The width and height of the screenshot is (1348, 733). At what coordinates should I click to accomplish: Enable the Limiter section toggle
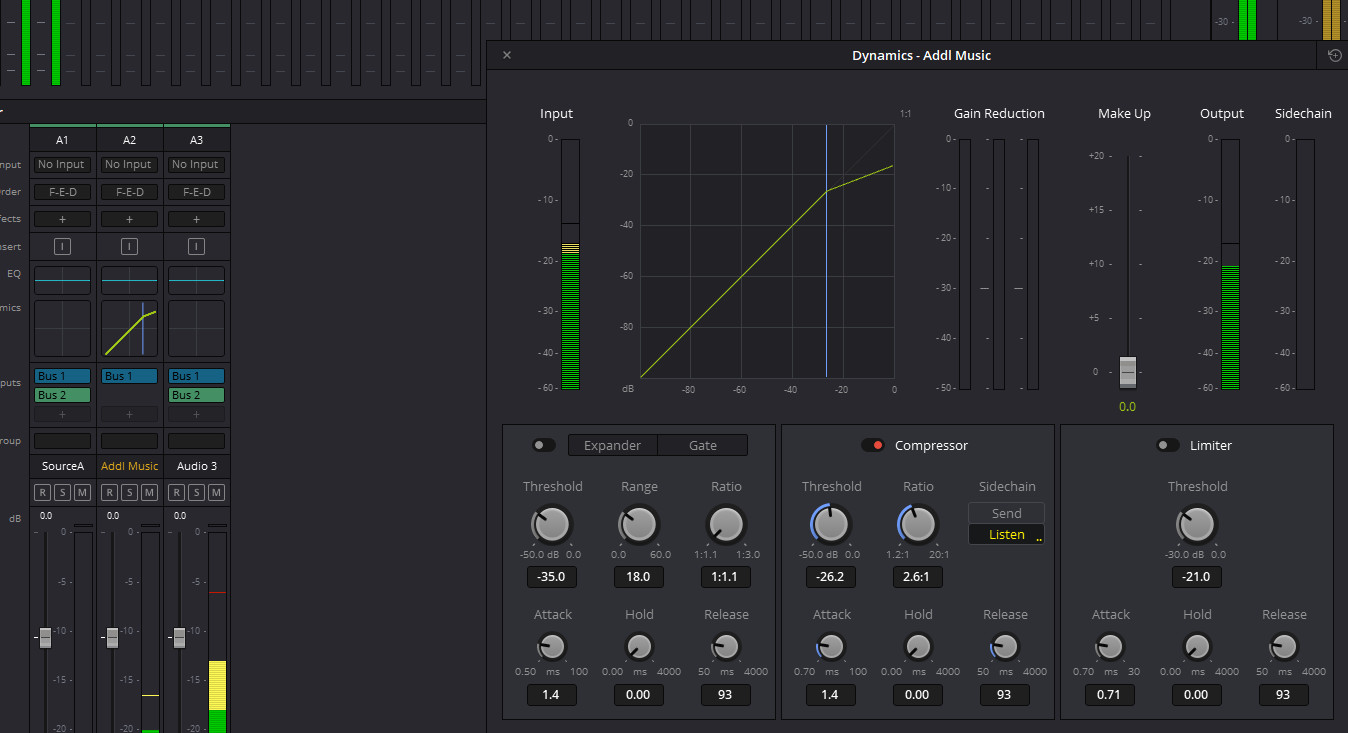(x=1168, y=445)
